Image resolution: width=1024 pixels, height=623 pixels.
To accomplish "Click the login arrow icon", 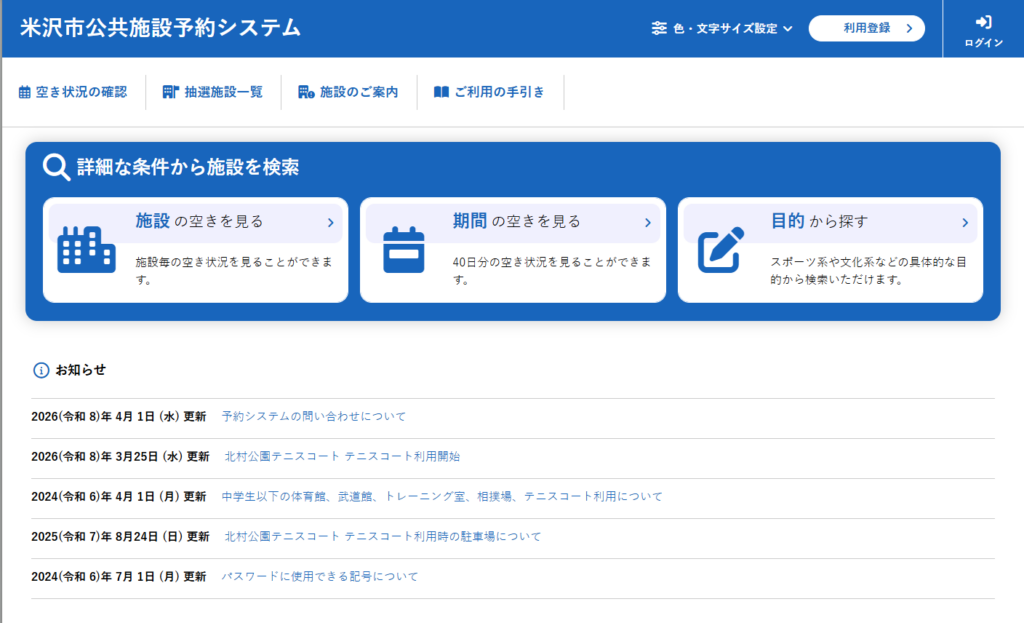I will [983, 22].
